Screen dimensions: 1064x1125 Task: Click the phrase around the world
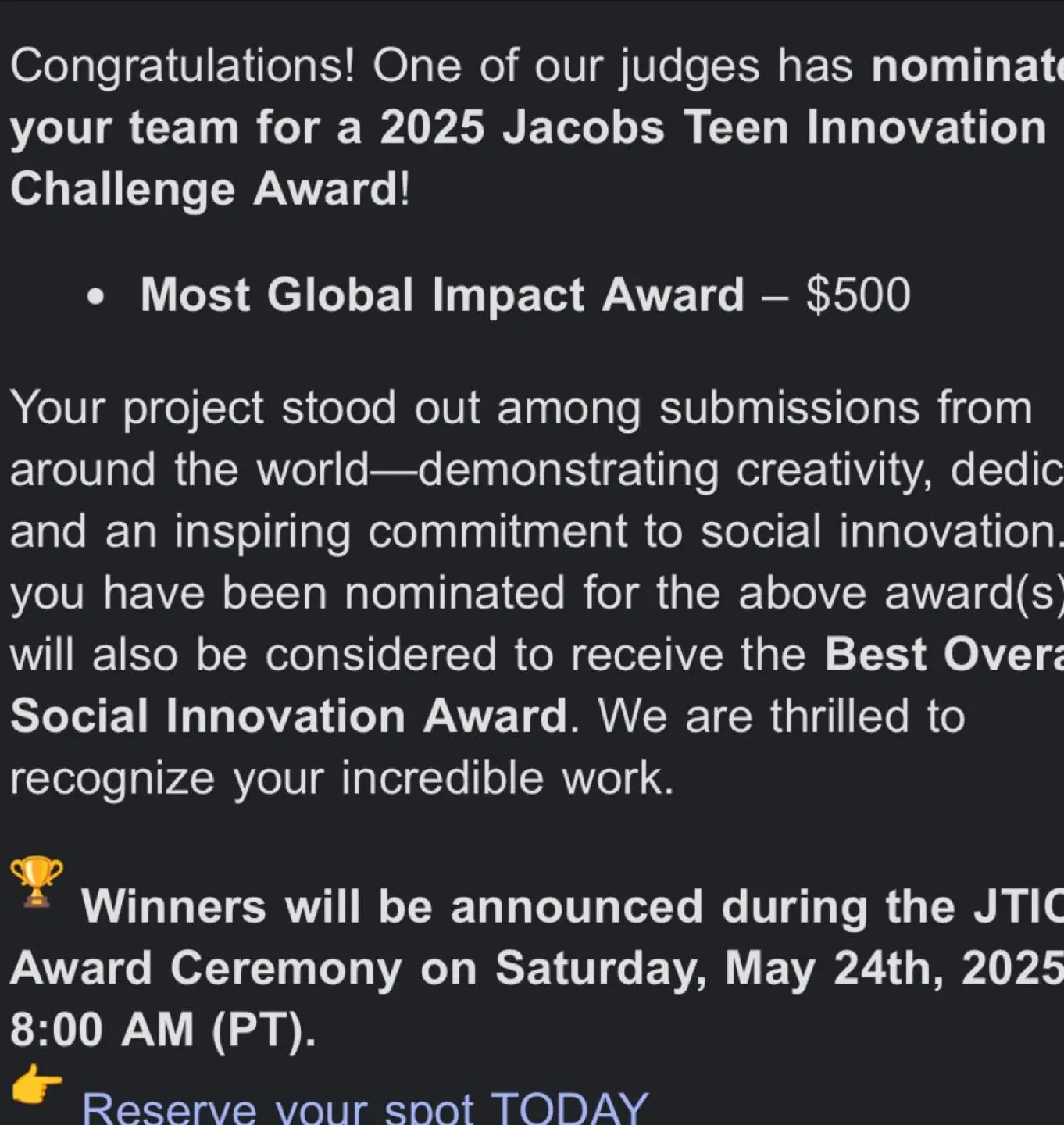click(x=189, y=470)
